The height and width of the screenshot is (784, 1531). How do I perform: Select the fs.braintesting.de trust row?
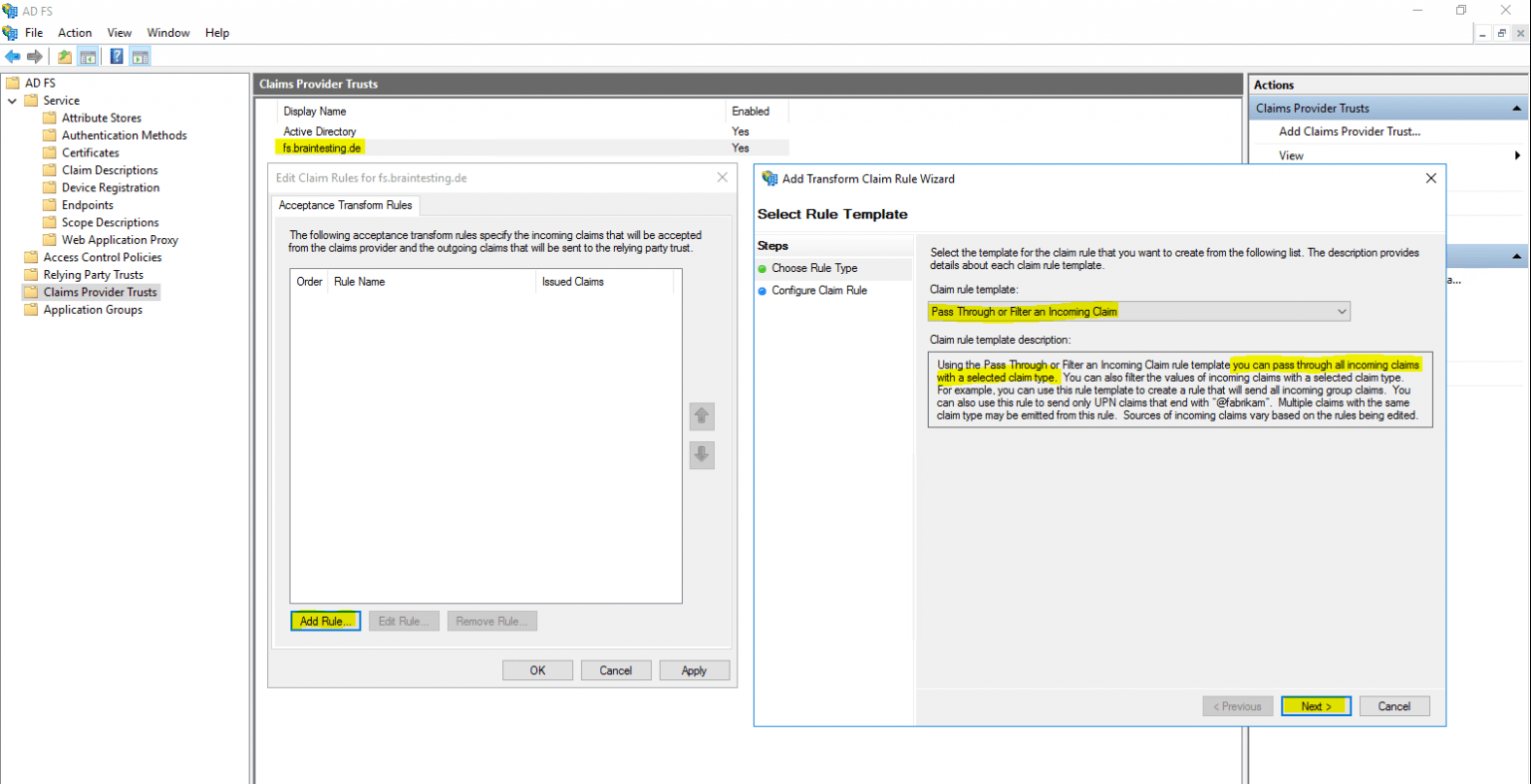[x=322, y=148]
